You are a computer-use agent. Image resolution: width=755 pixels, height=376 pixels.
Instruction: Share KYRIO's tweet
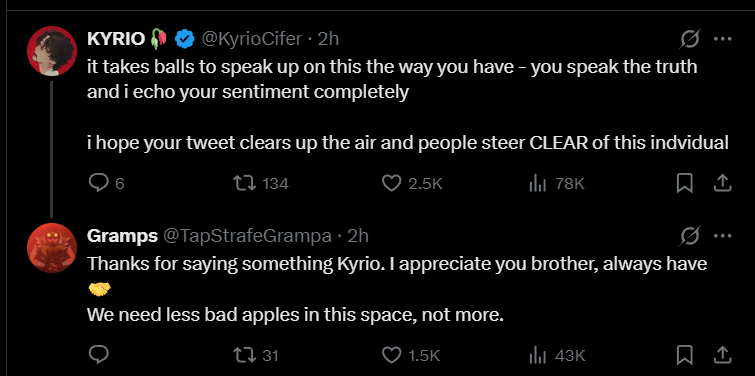click(x=722, y=183)
